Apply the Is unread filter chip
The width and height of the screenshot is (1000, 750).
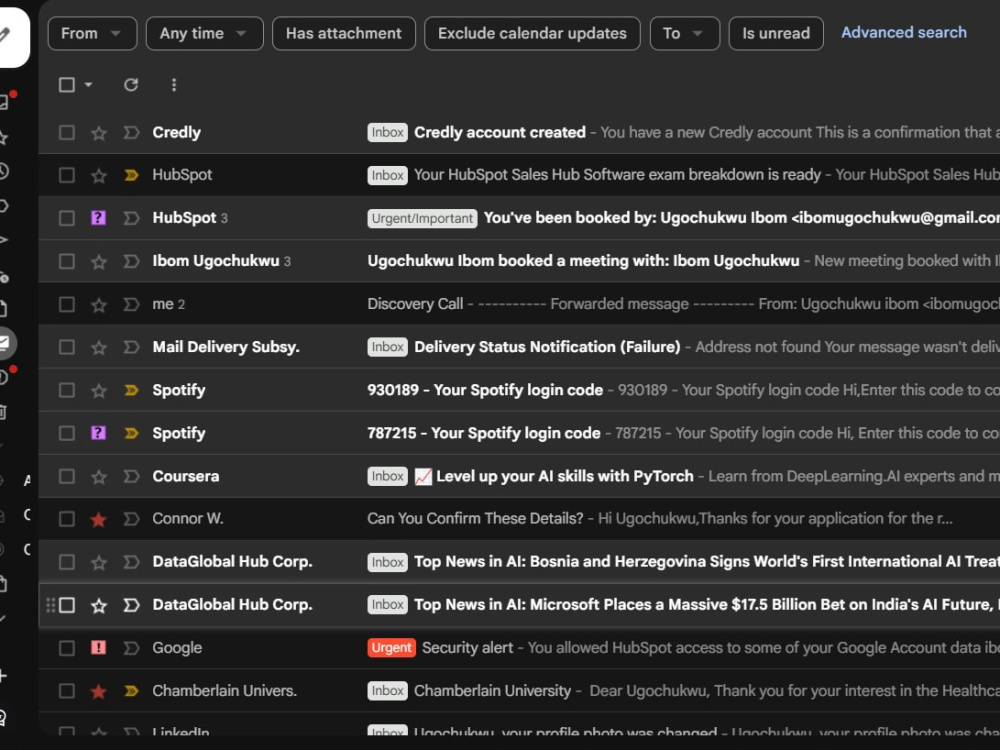pos(776,33)
